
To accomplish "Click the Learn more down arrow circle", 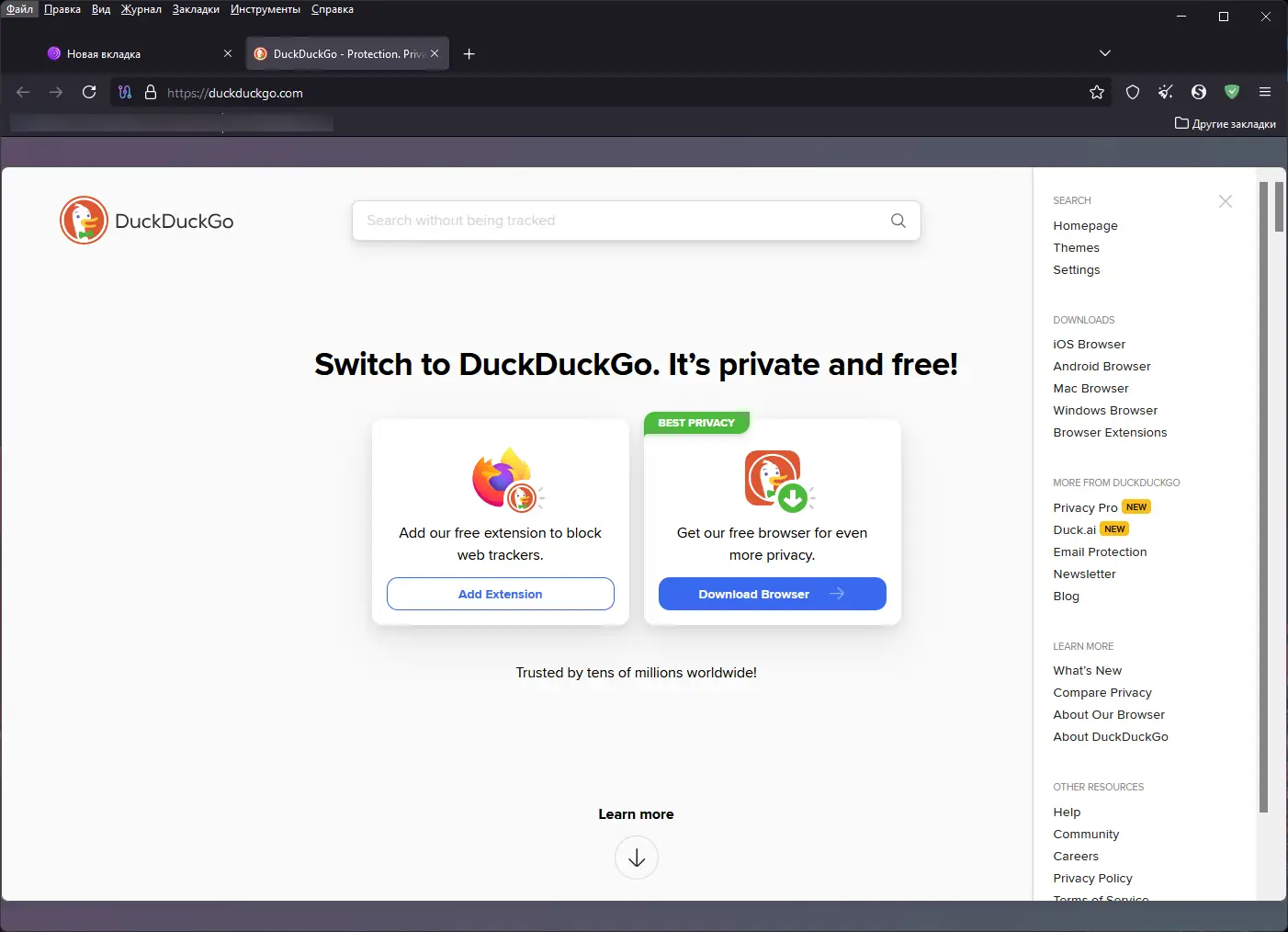I will 637,858.
